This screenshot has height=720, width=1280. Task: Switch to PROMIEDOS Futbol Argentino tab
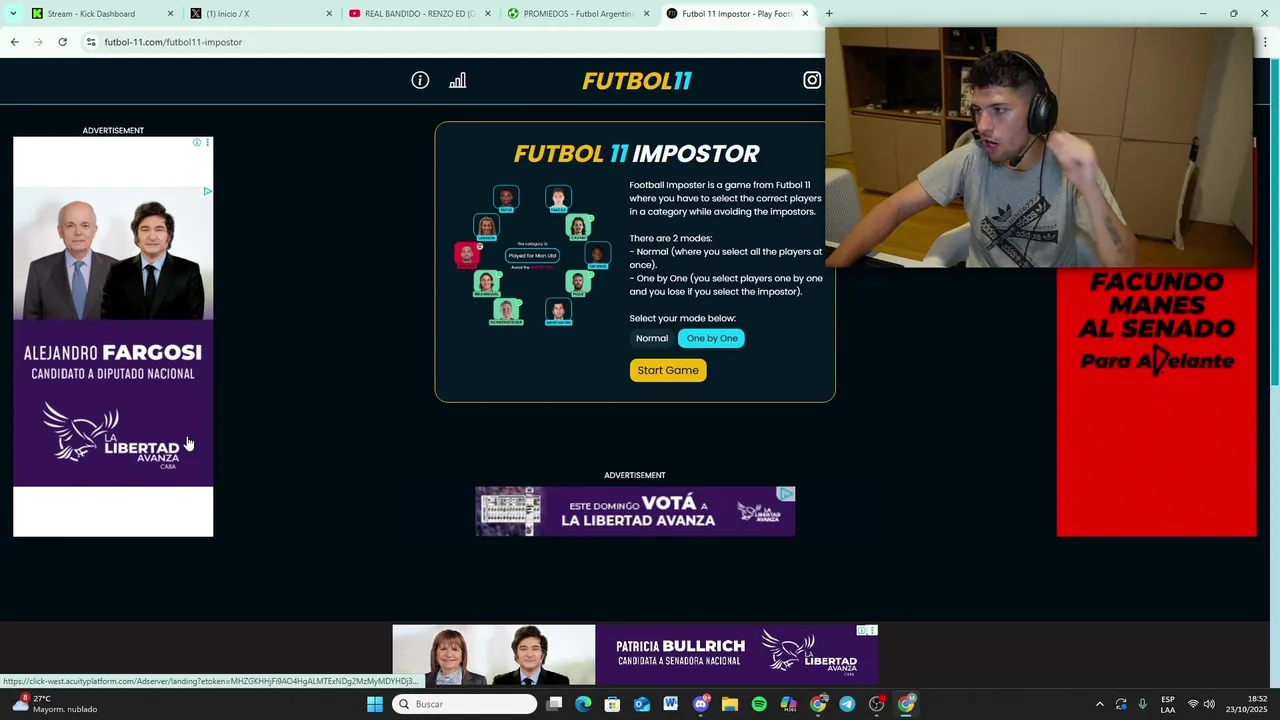tap(579, 14)
